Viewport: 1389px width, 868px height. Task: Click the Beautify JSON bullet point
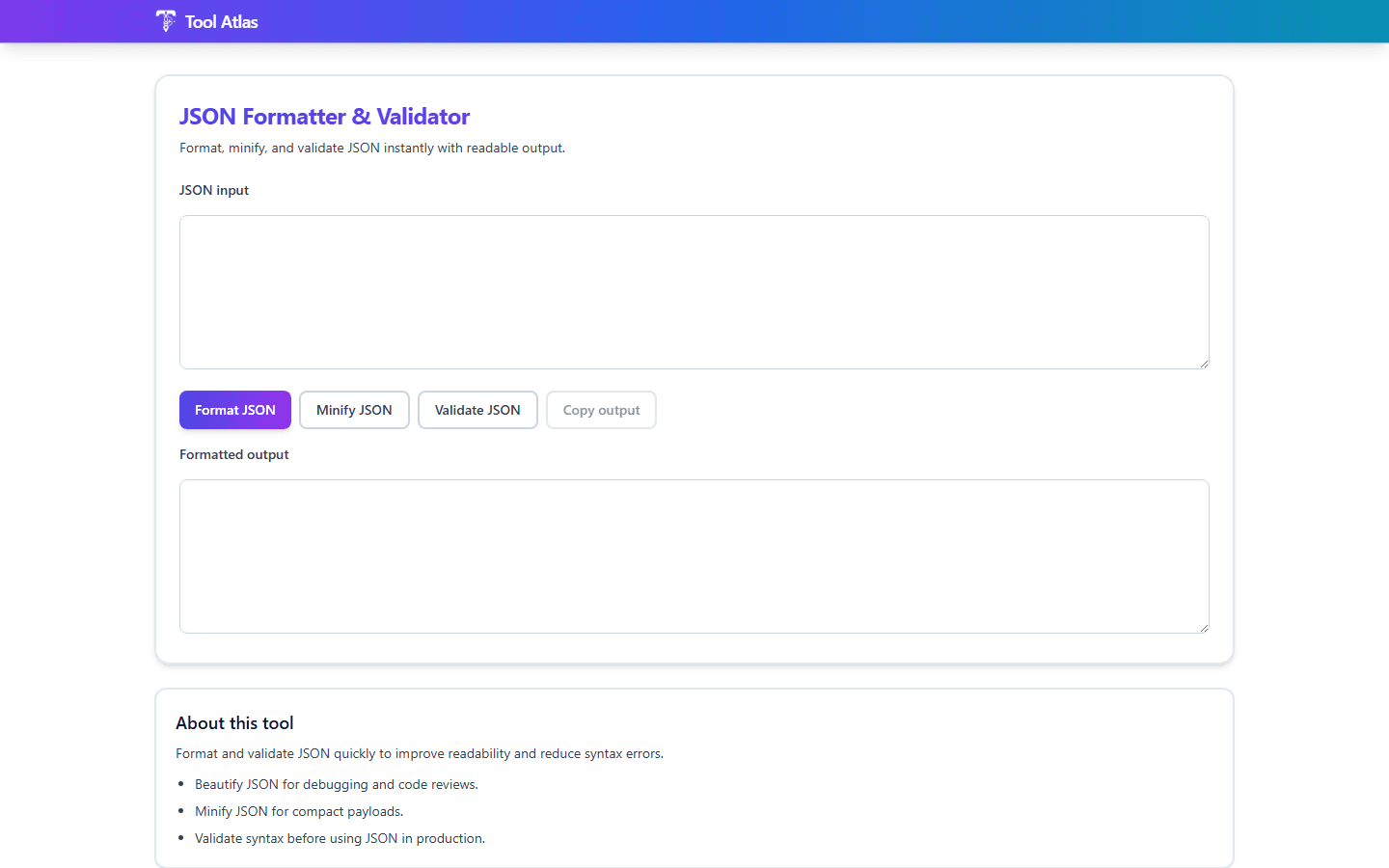click(x=337, y=784)
